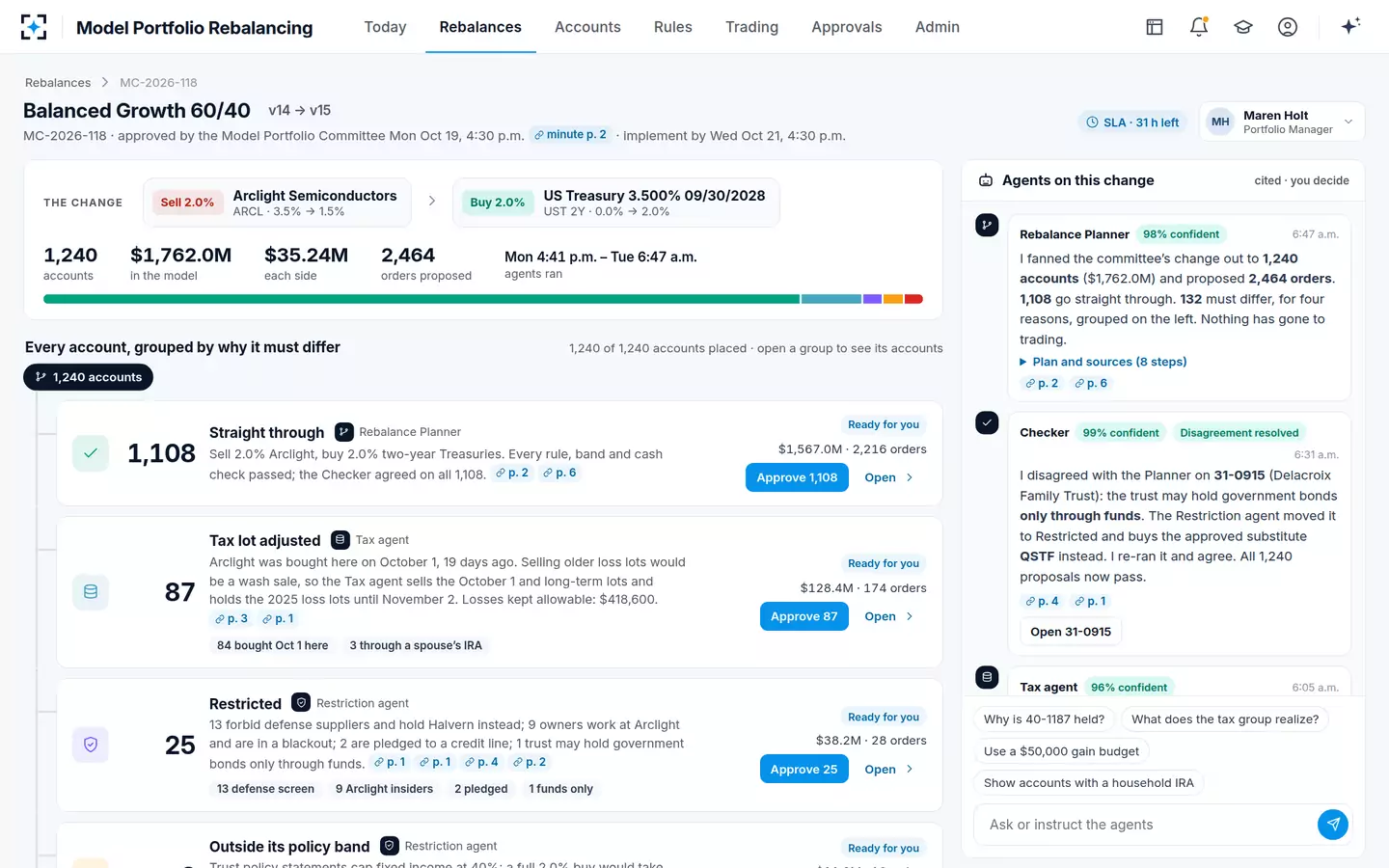Open the Restricted group
This screenshot has height=868, width=1389.
(x=888, y=770)
